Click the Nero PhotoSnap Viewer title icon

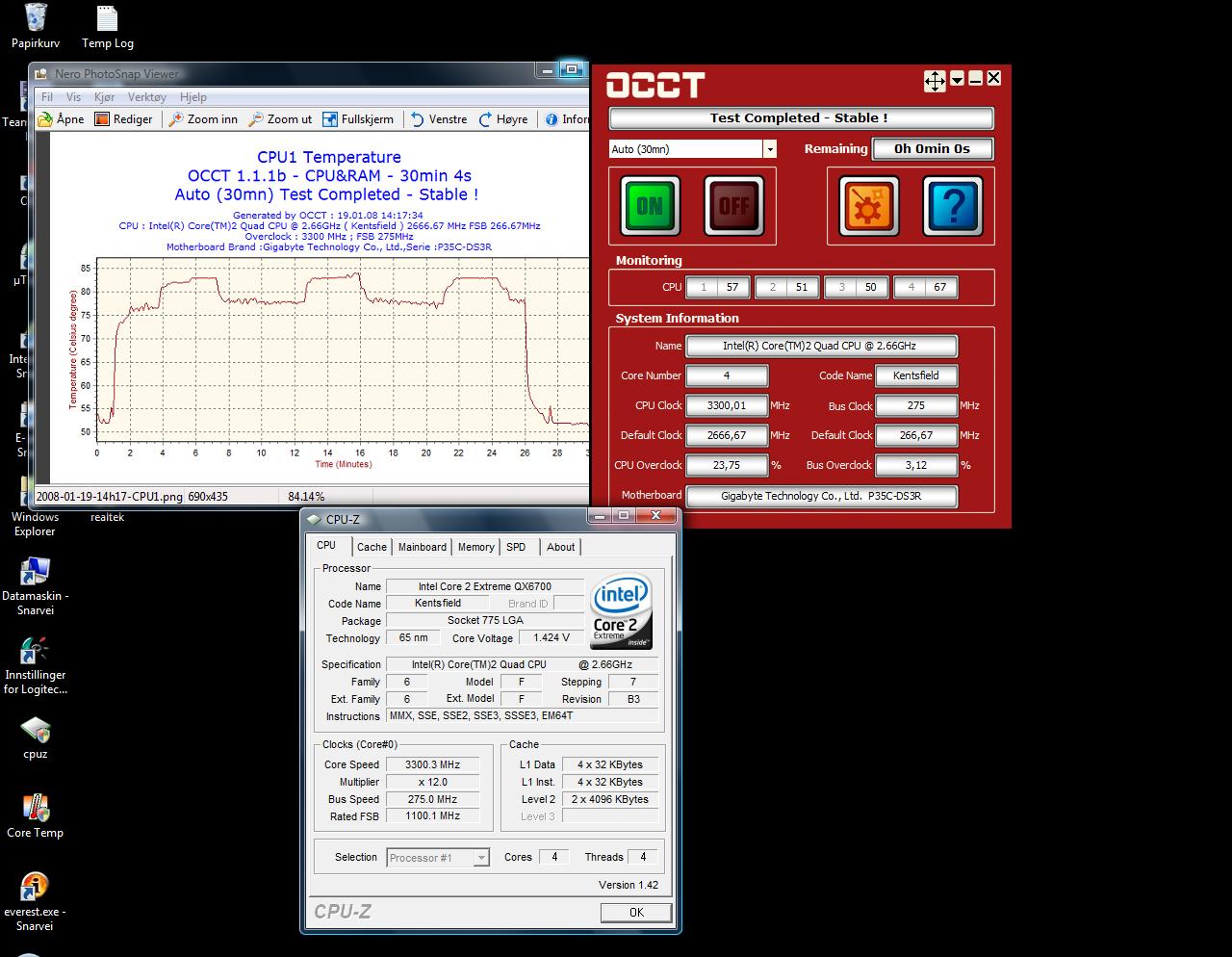click(x=42, y=74)
